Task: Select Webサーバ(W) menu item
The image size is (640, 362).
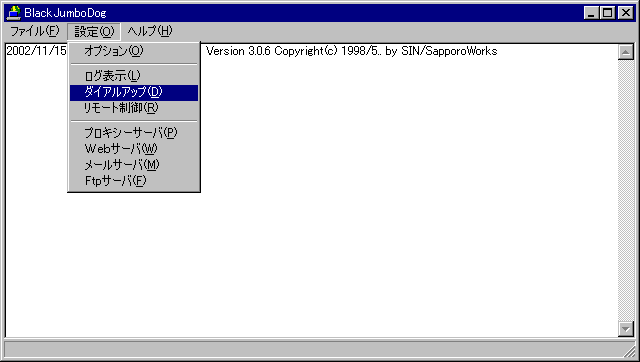Action: (x=134, y=149)
